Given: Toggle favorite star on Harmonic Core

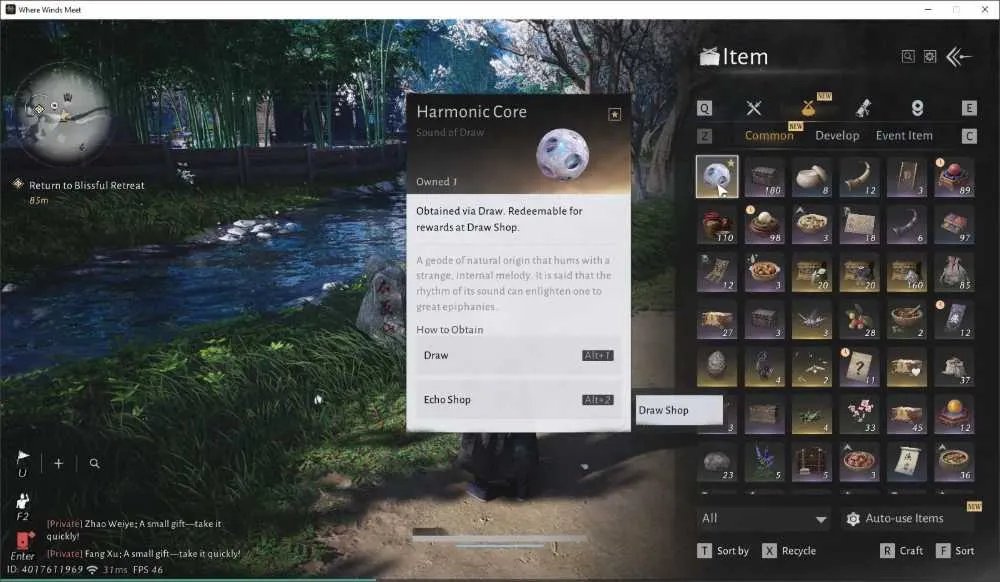Looking at the screenshot, I should click(x=614, y=114).
